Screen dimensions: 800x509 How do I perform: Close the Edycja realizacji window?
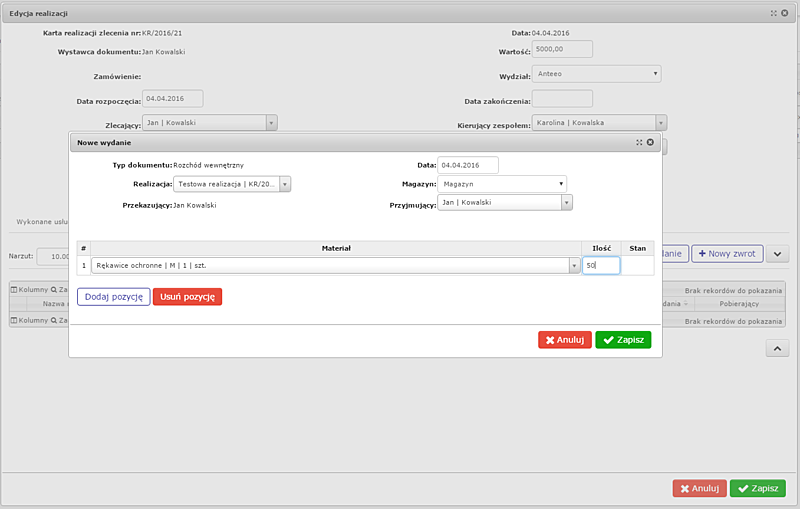point(785,13)
